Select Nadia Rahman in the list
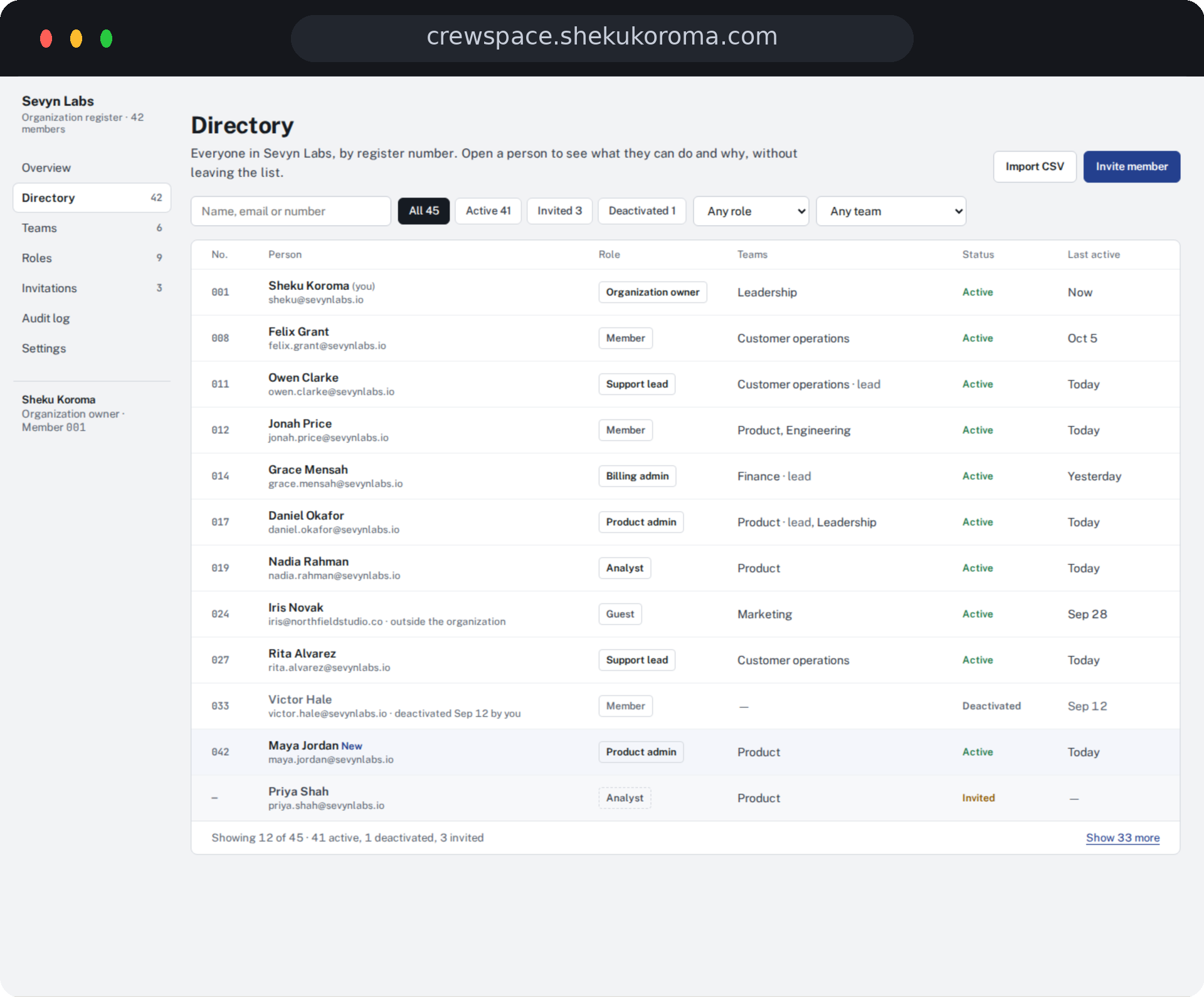1204x997 pixels. coord(685,568)
